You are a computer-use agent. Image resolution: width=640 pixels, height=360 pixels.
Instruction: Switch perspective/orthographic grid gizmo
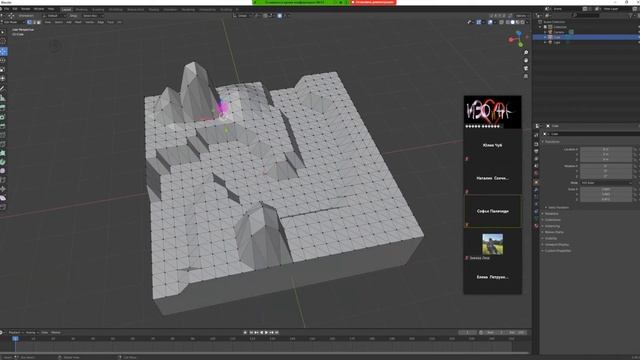coord(526,76)
